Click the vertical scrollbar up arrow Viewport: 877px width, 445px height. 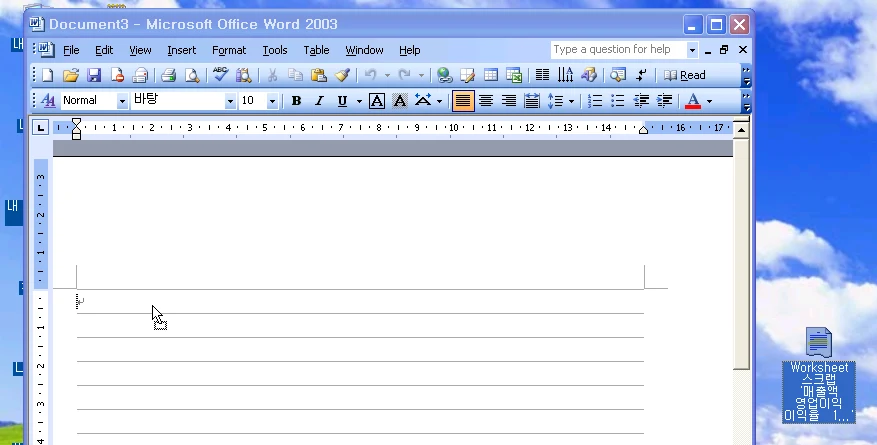(x=741, y=130)
